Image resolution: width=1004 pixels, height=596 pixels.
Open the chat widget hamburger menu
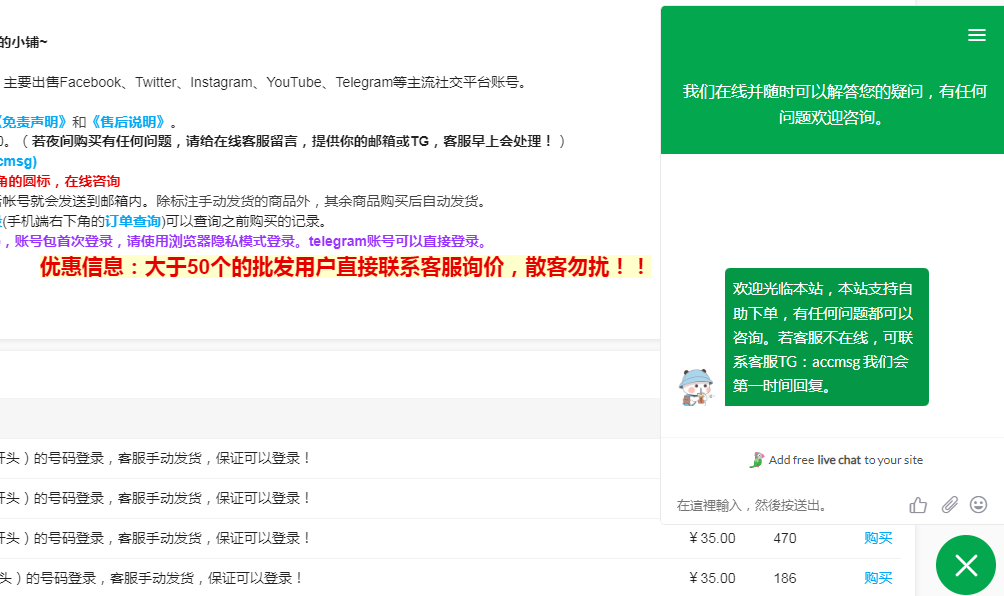click(976, 35)
